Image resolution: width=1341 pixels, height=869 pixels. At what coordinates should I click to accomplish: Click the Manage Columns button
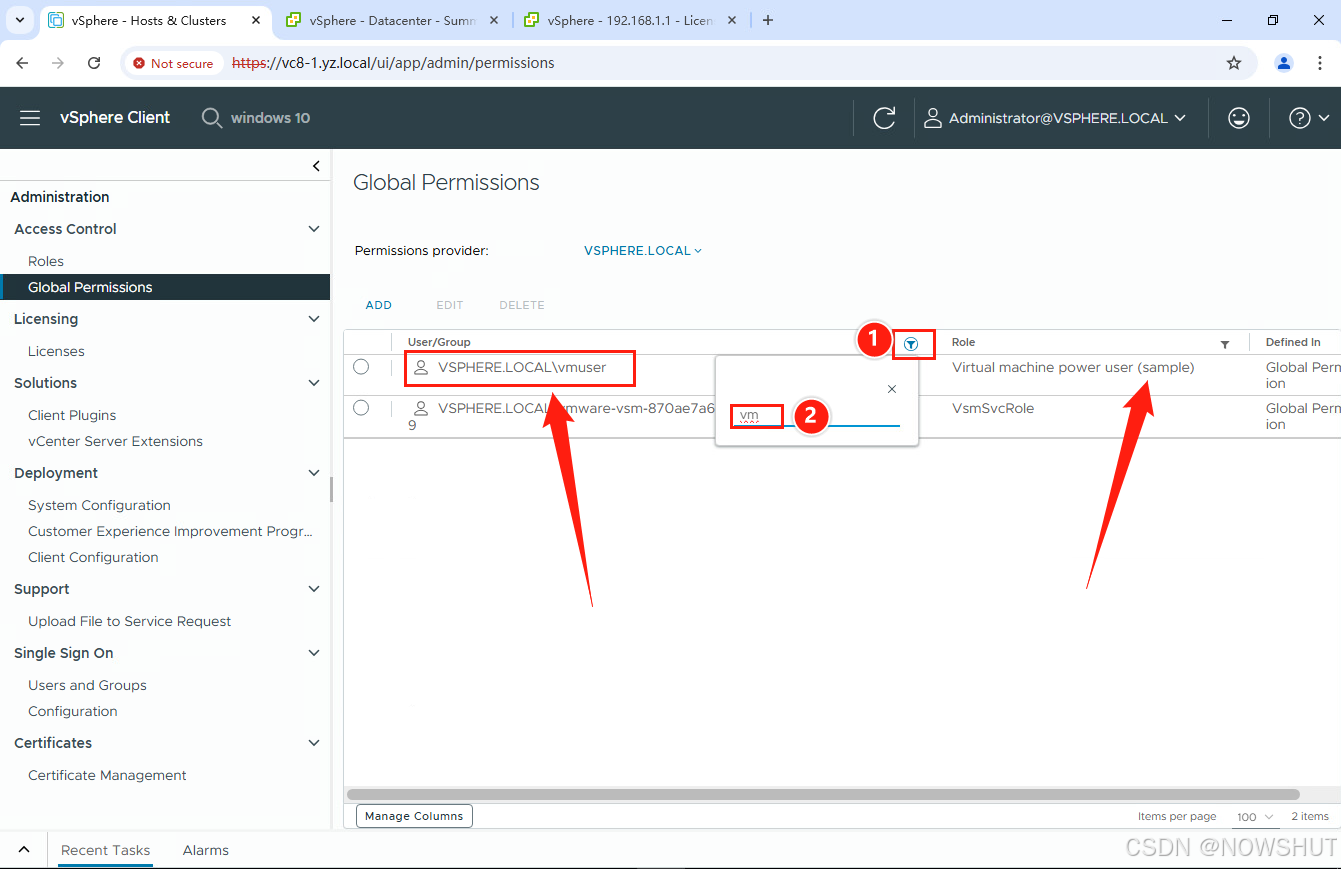414,816
